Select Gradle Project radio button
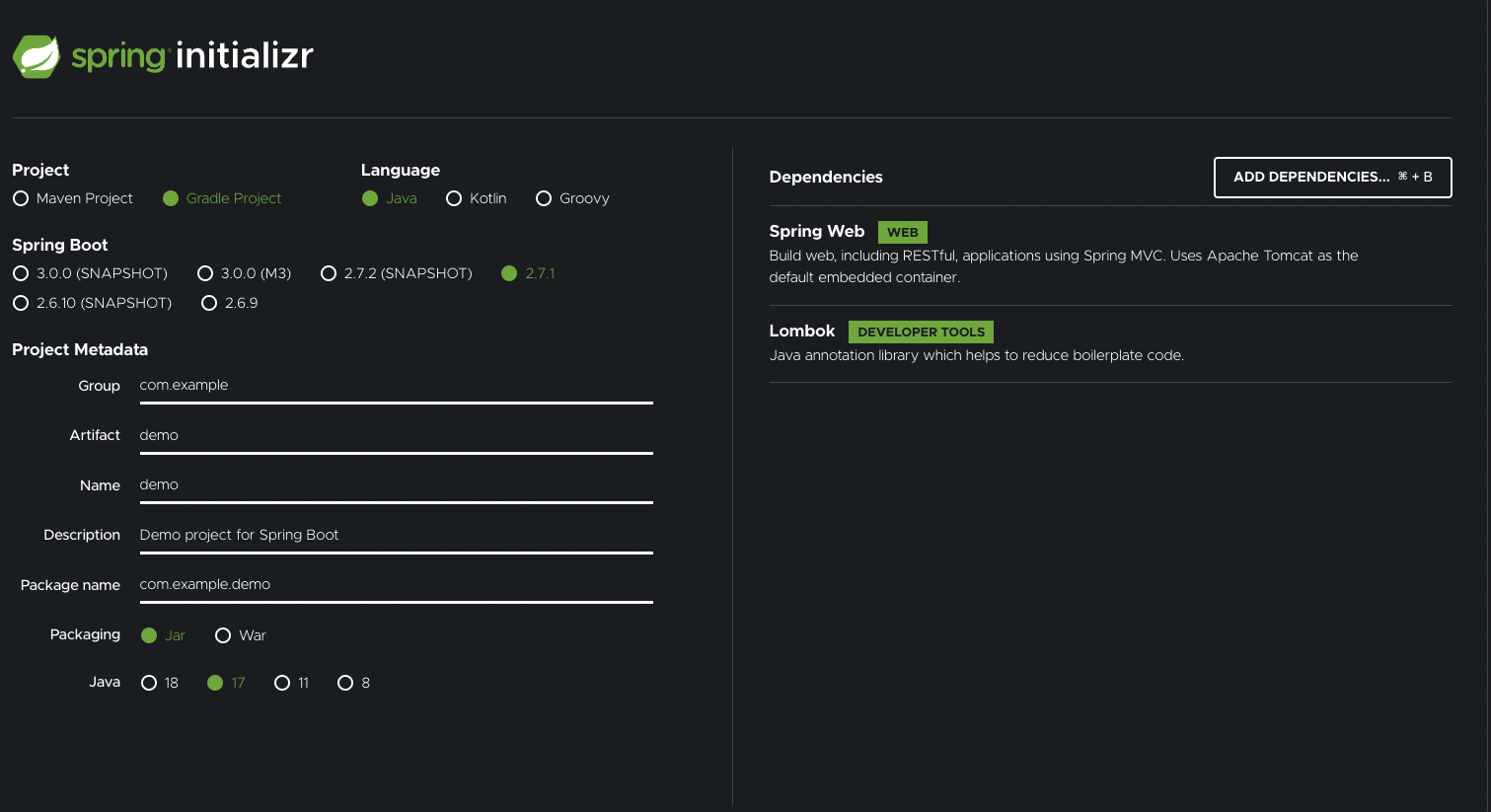Image resolution: width=1491 pixels, height=812 pixels. point(222,198)
